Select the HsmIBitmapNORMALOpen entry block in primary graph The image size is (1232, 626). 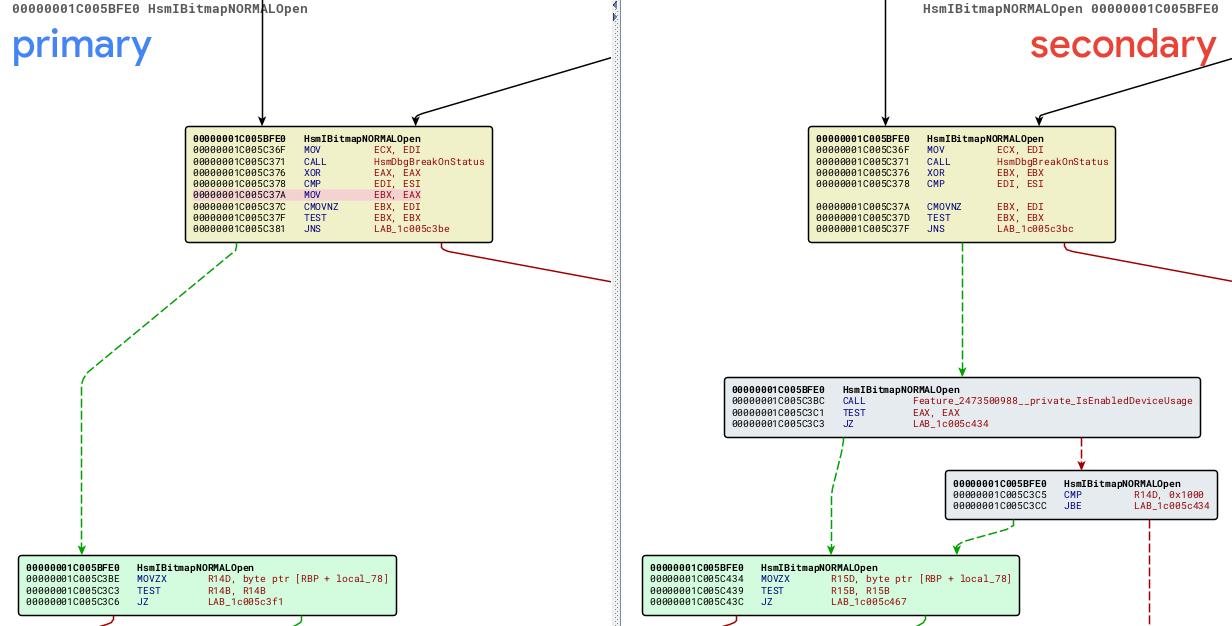pos(337,184)
